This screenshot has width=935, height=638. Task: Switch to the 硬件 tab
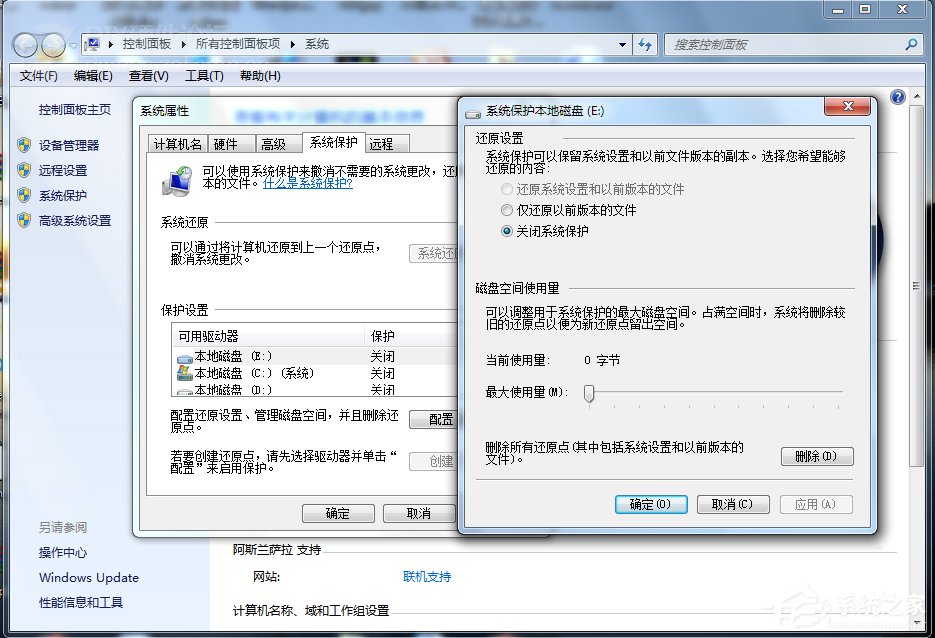click(230, 143)
